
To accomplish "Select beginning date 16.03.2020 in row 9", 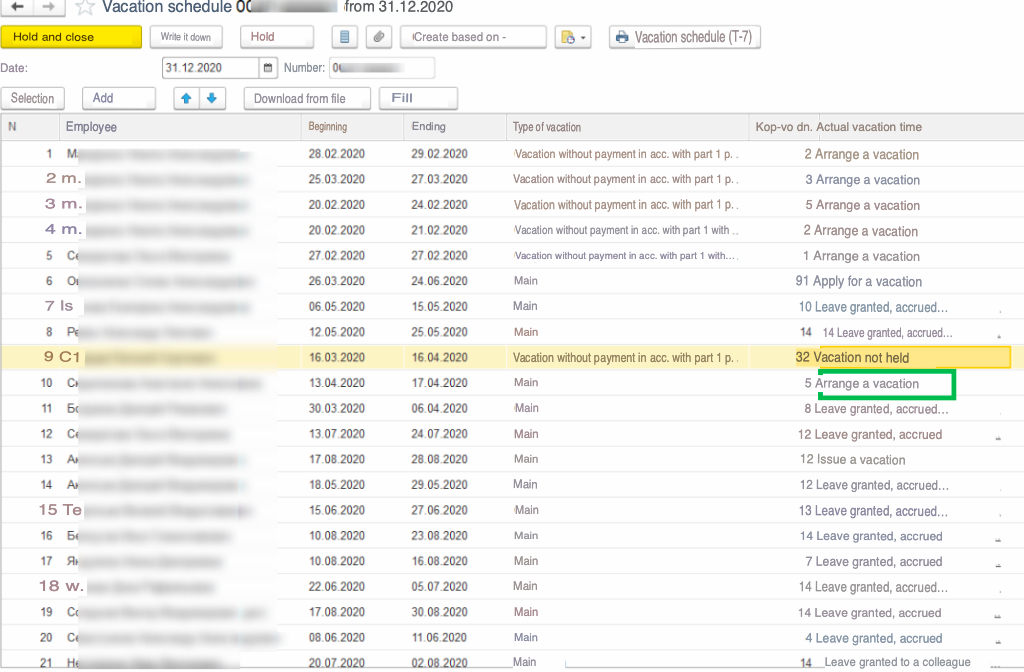I will [x=337, y=357].
